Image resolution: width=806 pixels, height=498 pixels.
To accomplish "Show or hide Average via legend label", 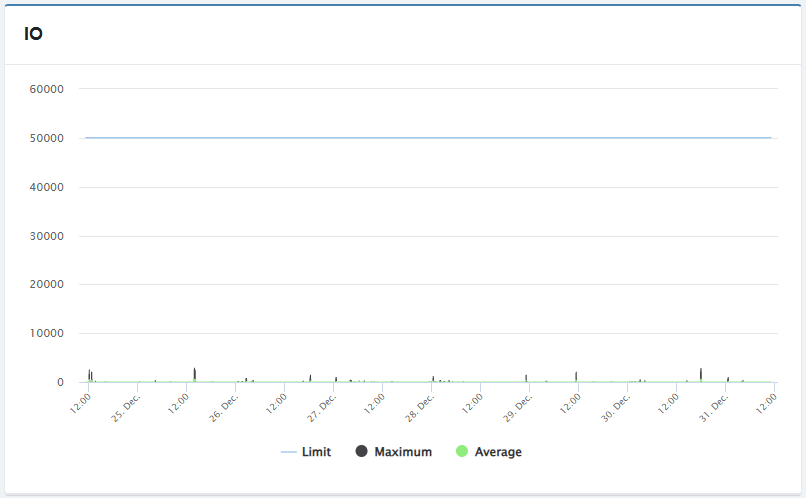I will (498, 452).
